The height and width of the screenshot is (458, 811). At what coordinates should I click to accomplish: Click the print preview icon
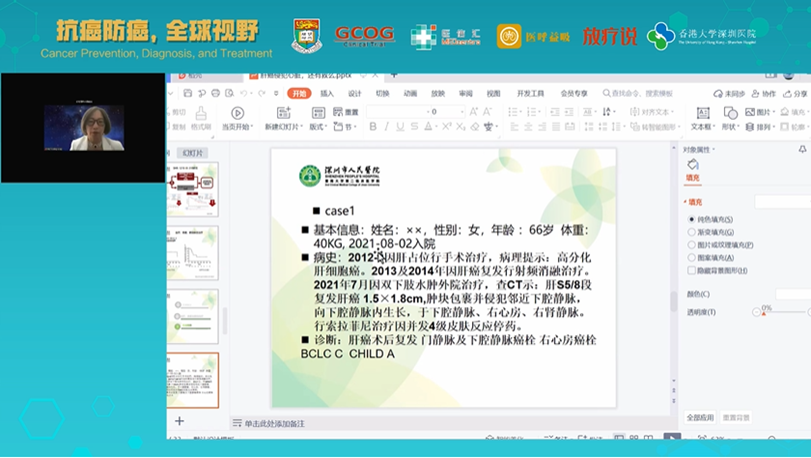[x=229, y=93]
